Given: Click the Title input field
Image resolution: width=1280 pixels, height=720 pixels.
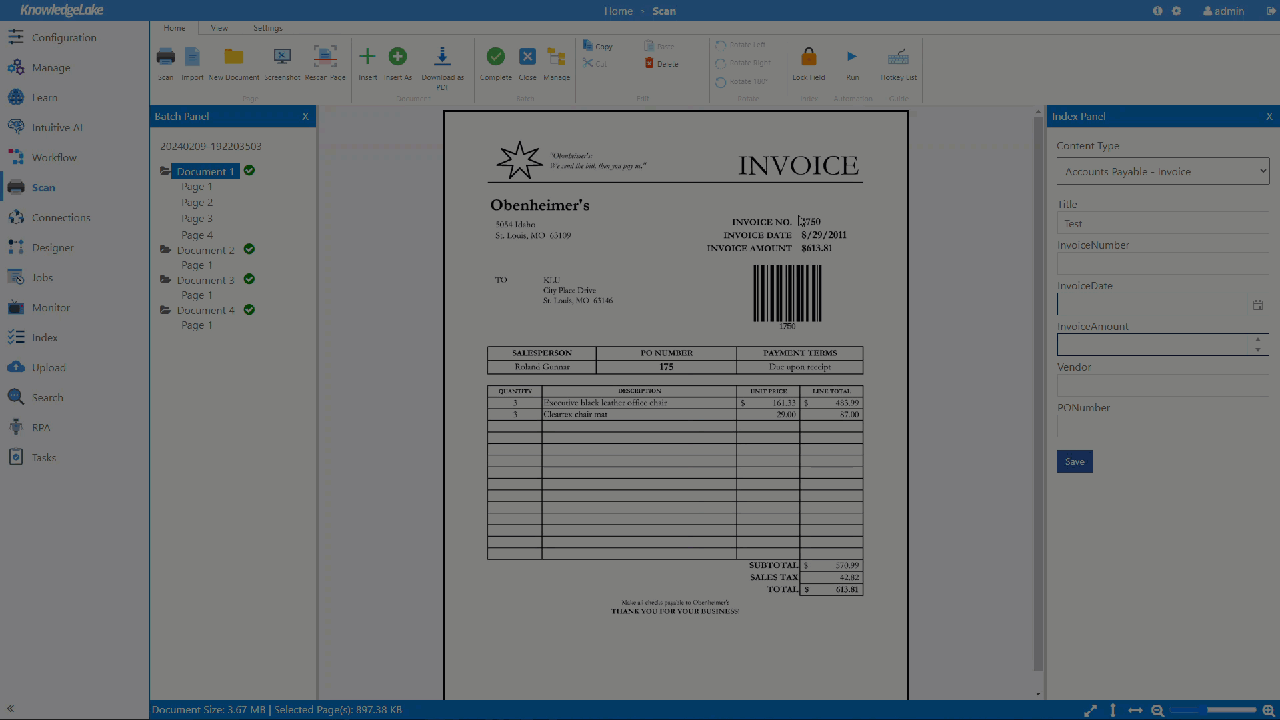Looking at the screenshot, I should click(x=1163, y=223).
